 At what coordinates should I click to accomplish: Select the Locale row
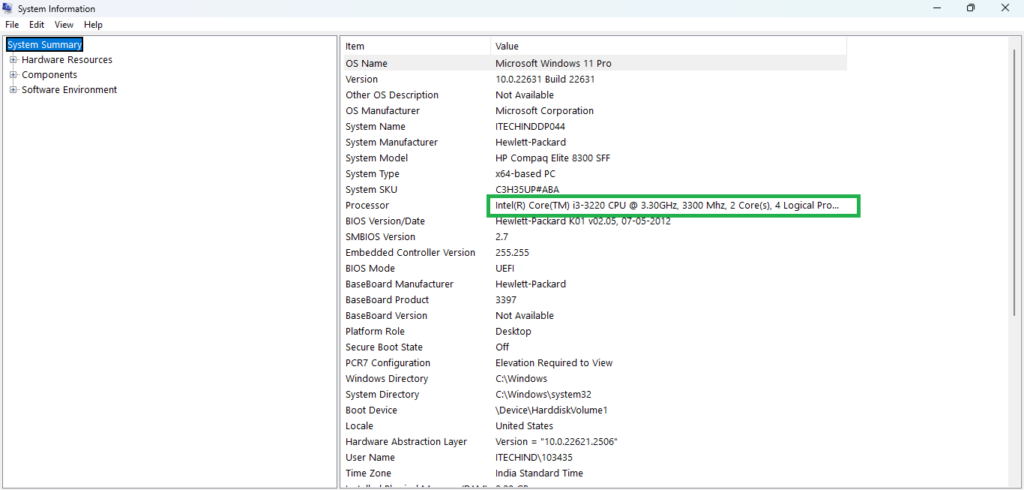click(595, 426)
